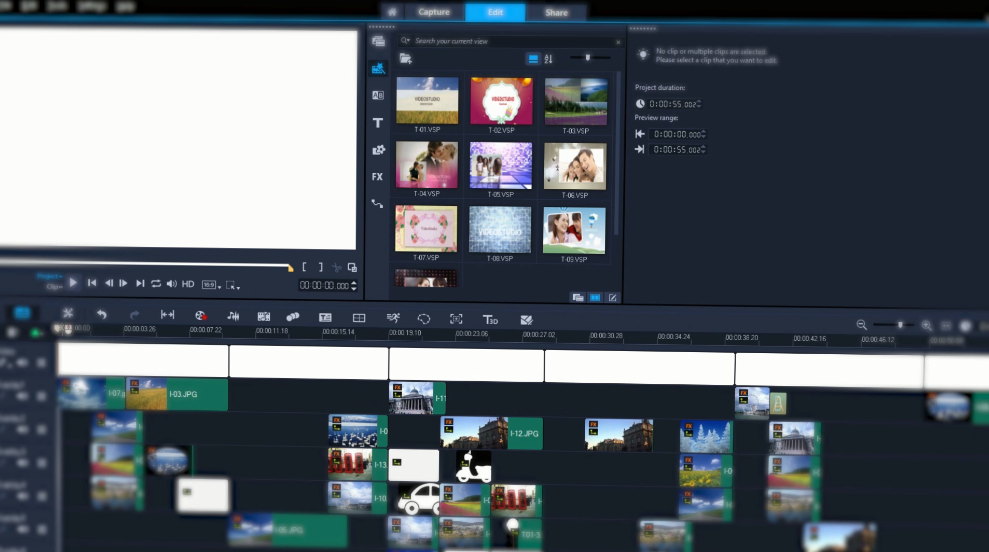Viewport: 989px width, 552px height.
Task: Open the 3D Title editor icon
Action: 490,319
